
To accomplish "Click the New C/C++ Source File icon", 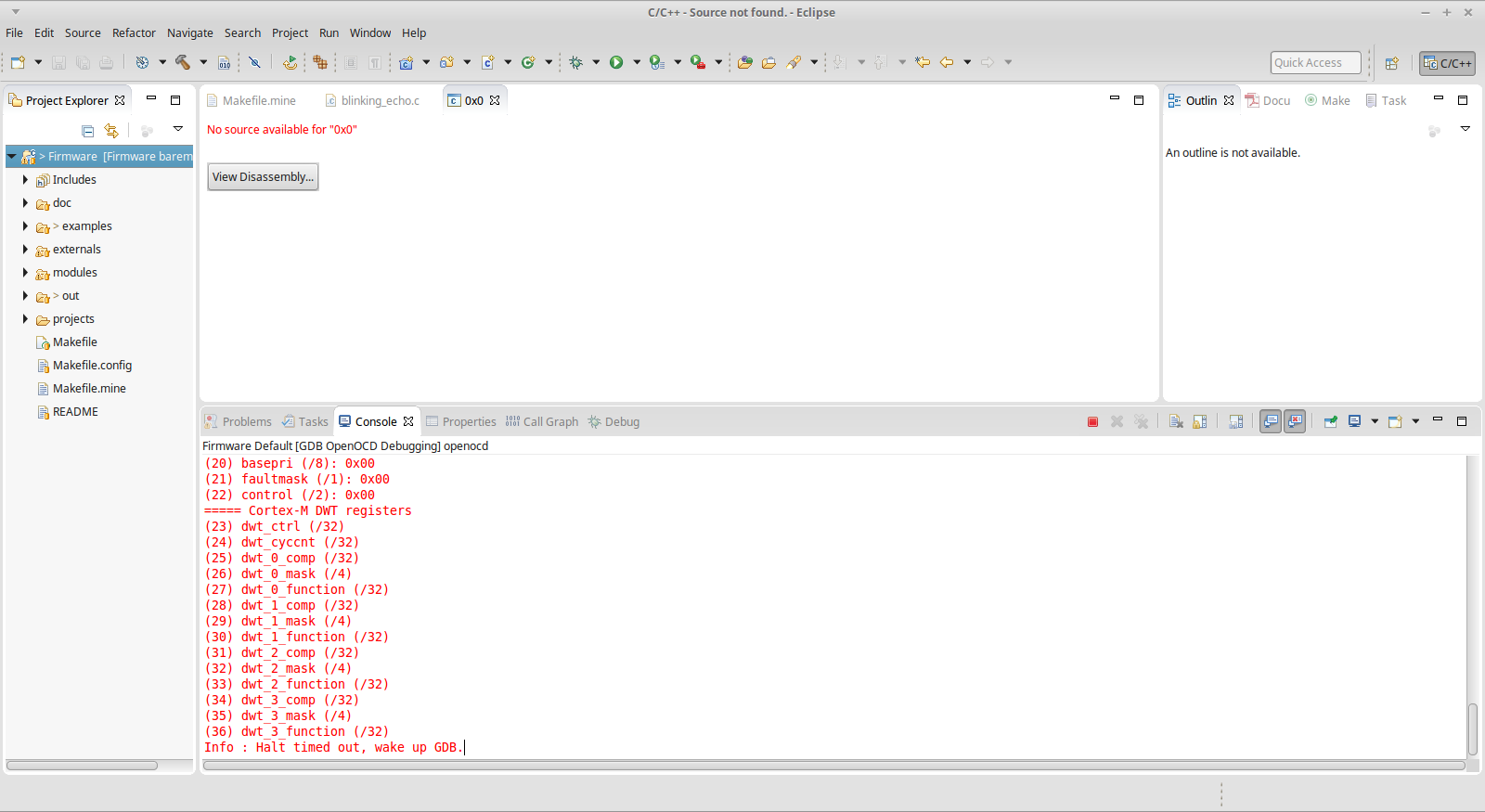I will click(487, 62).
